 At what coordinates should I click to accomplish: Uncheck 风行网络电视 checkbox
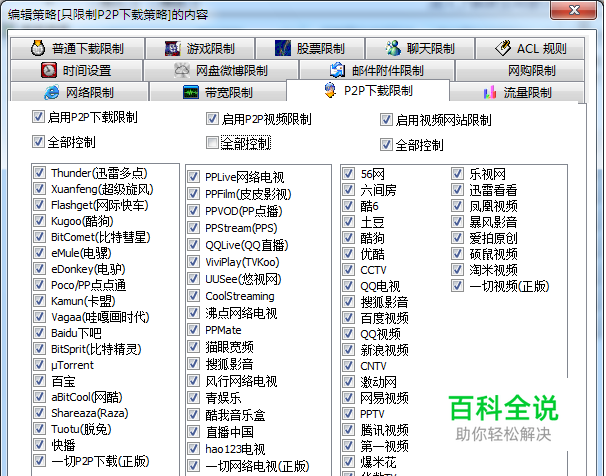tap(193, 381)
